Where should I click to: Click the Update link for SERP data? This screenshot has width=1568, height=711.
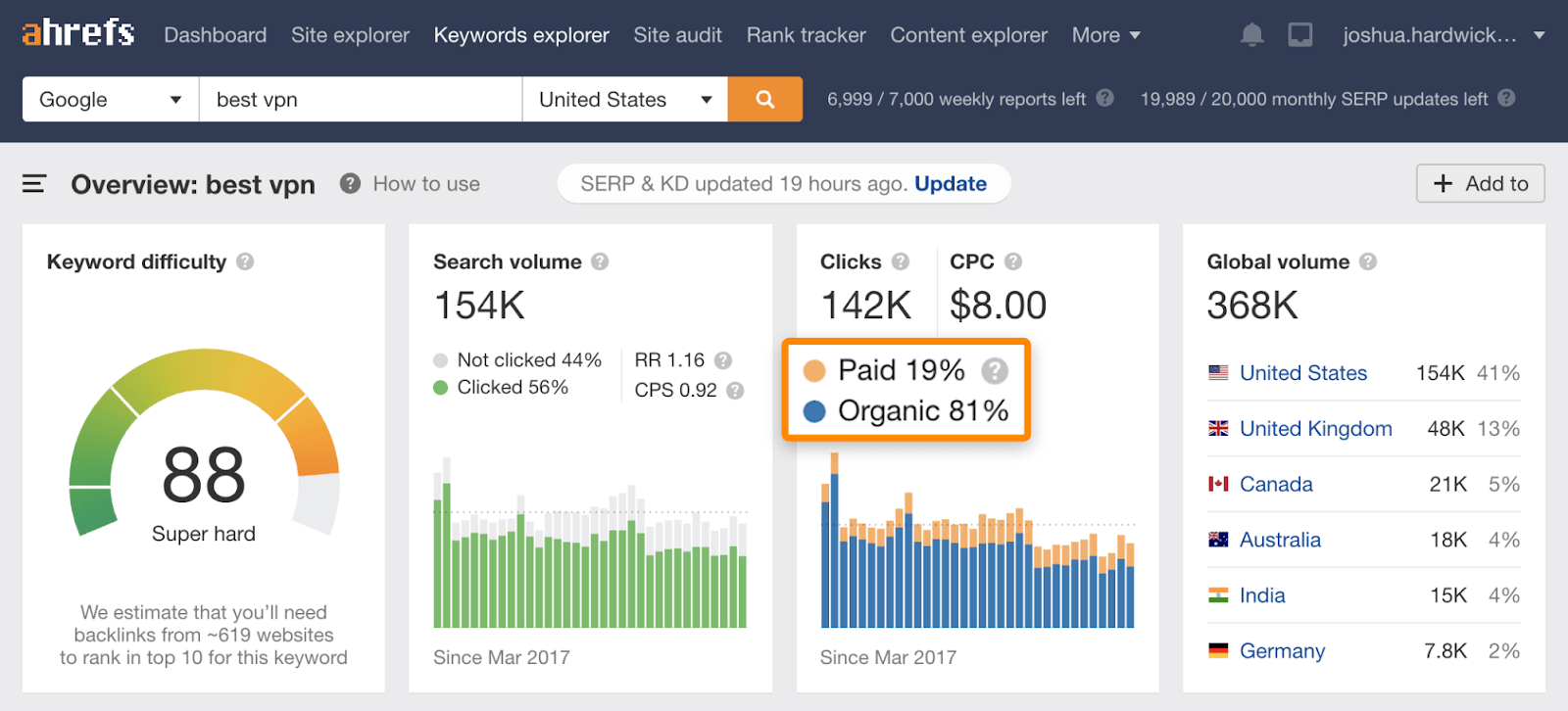pos(950,183)
